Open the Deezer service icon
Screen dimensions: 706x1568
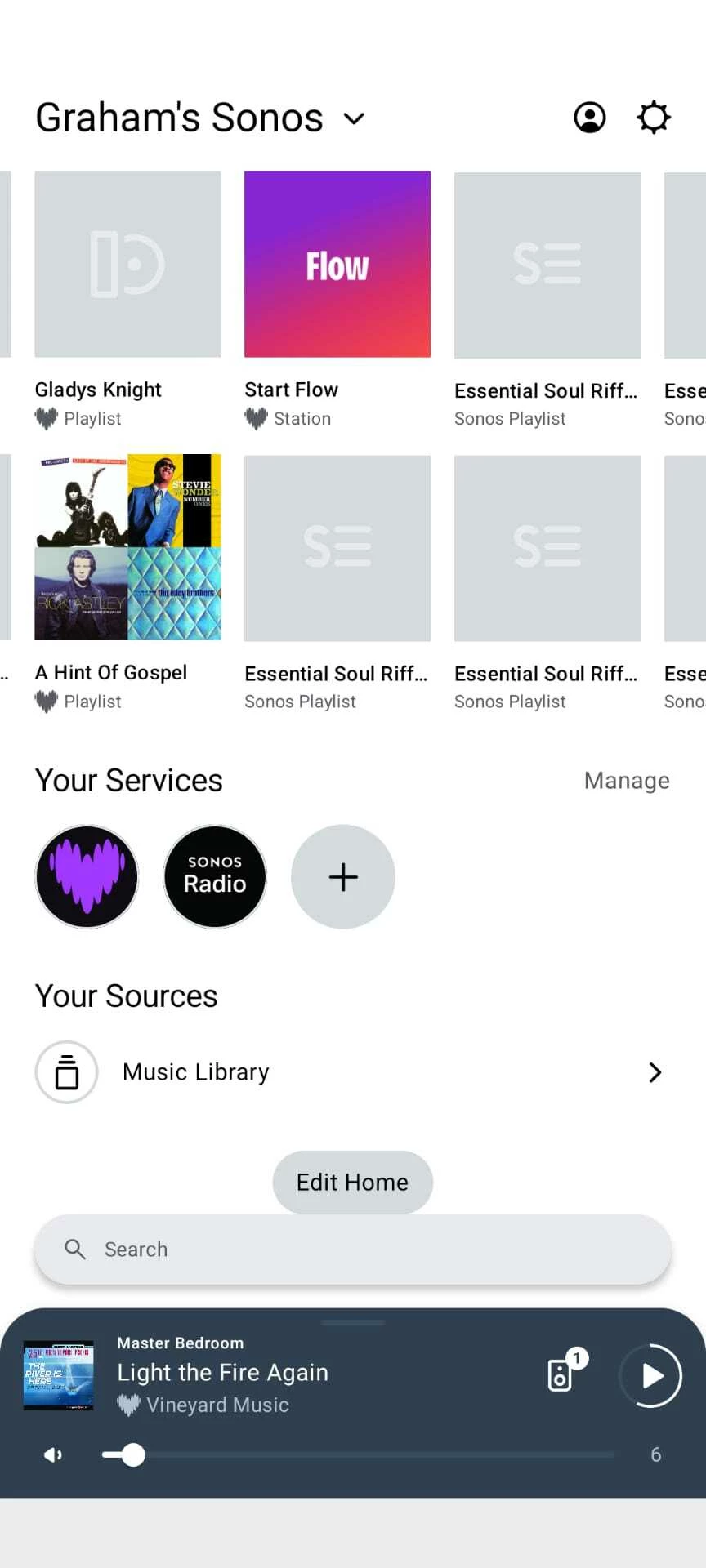point(87,876)
